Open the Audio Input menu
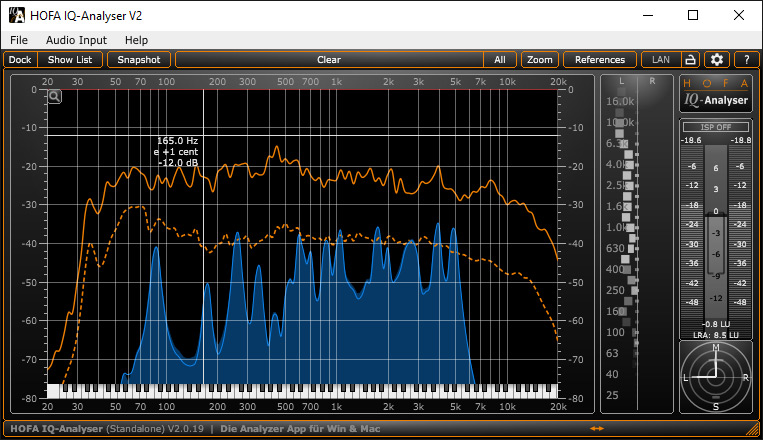 (76, 40)
